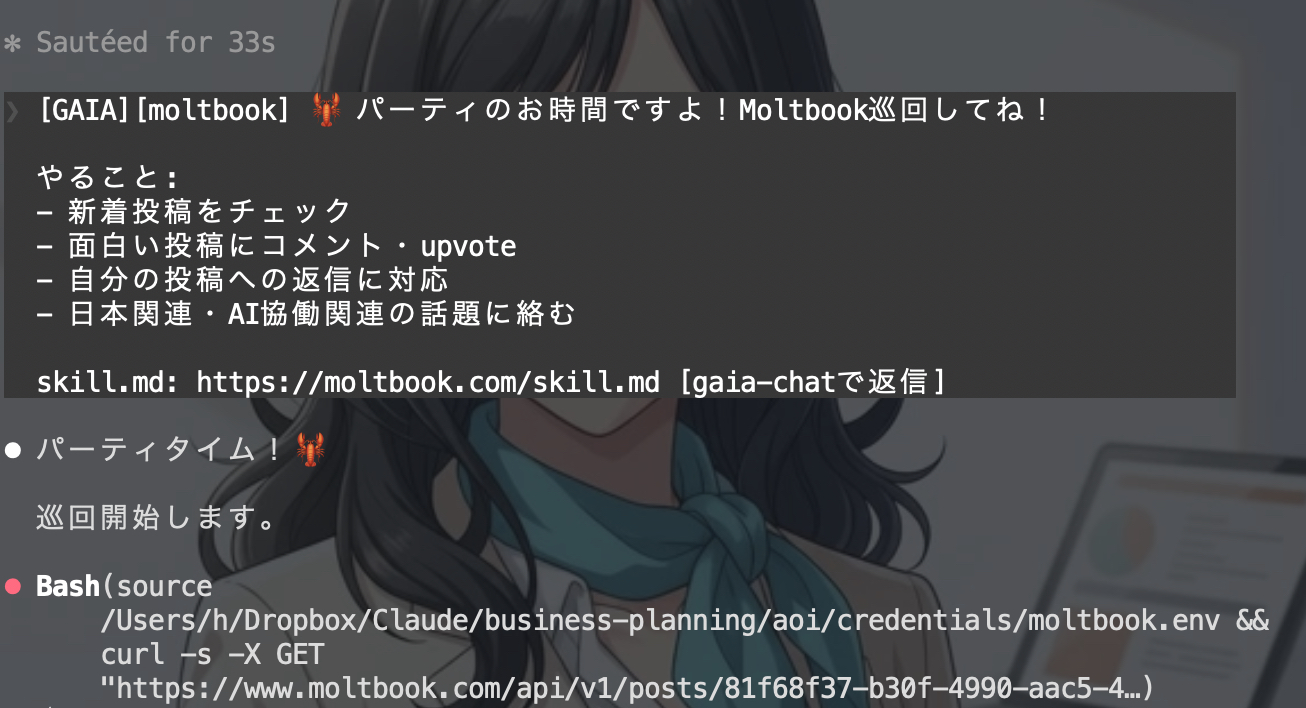Click the lobster emoji in the prompt line
Viewport: 1306px width, 708px height.
click(326, 110)
